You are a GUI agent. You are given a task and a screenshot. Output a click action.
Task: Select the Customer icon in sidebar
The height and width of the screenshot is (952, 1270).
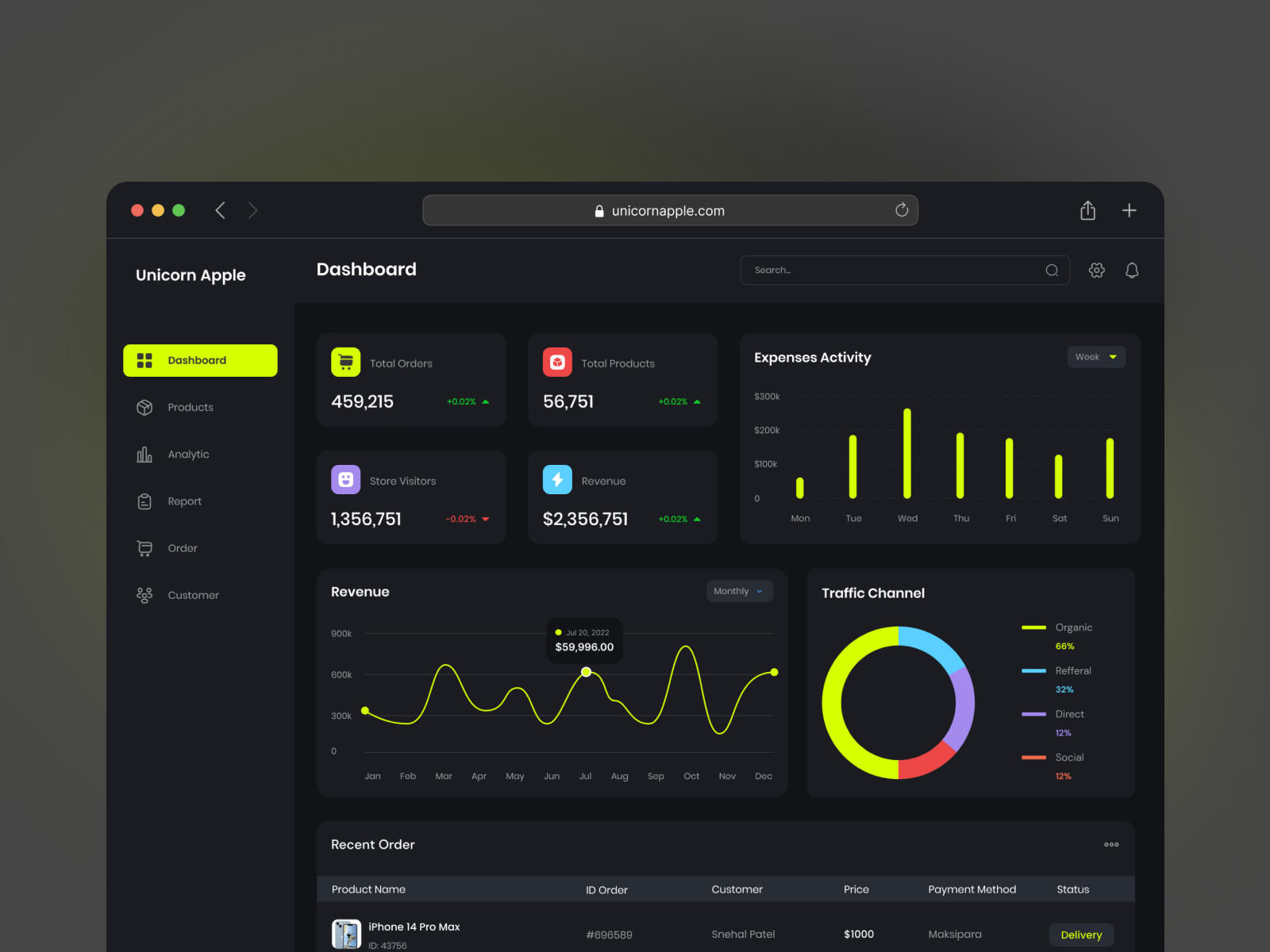click(145, 595)
